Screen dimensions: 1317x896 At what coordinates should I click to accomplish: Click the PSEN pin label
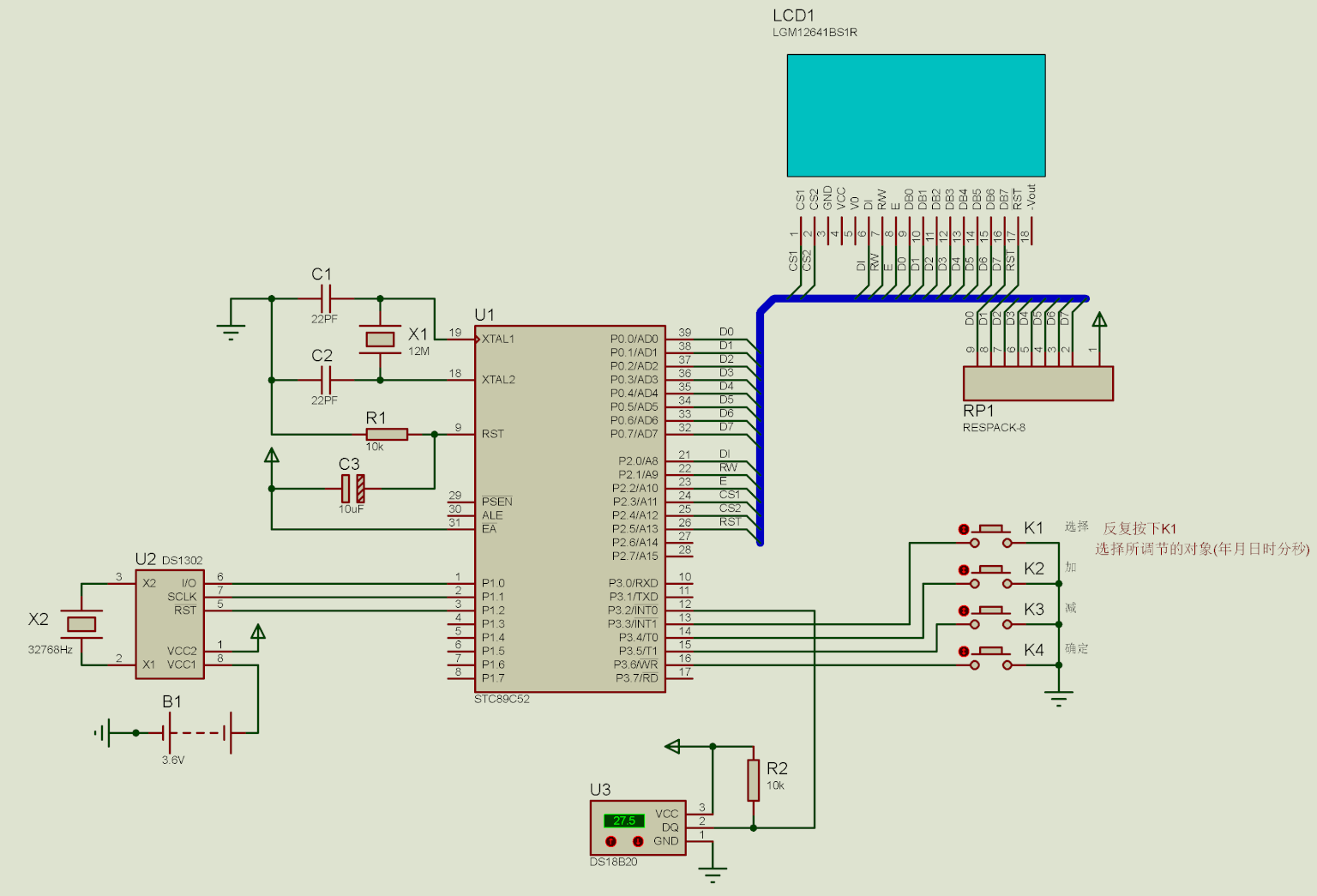click(496, 502)
